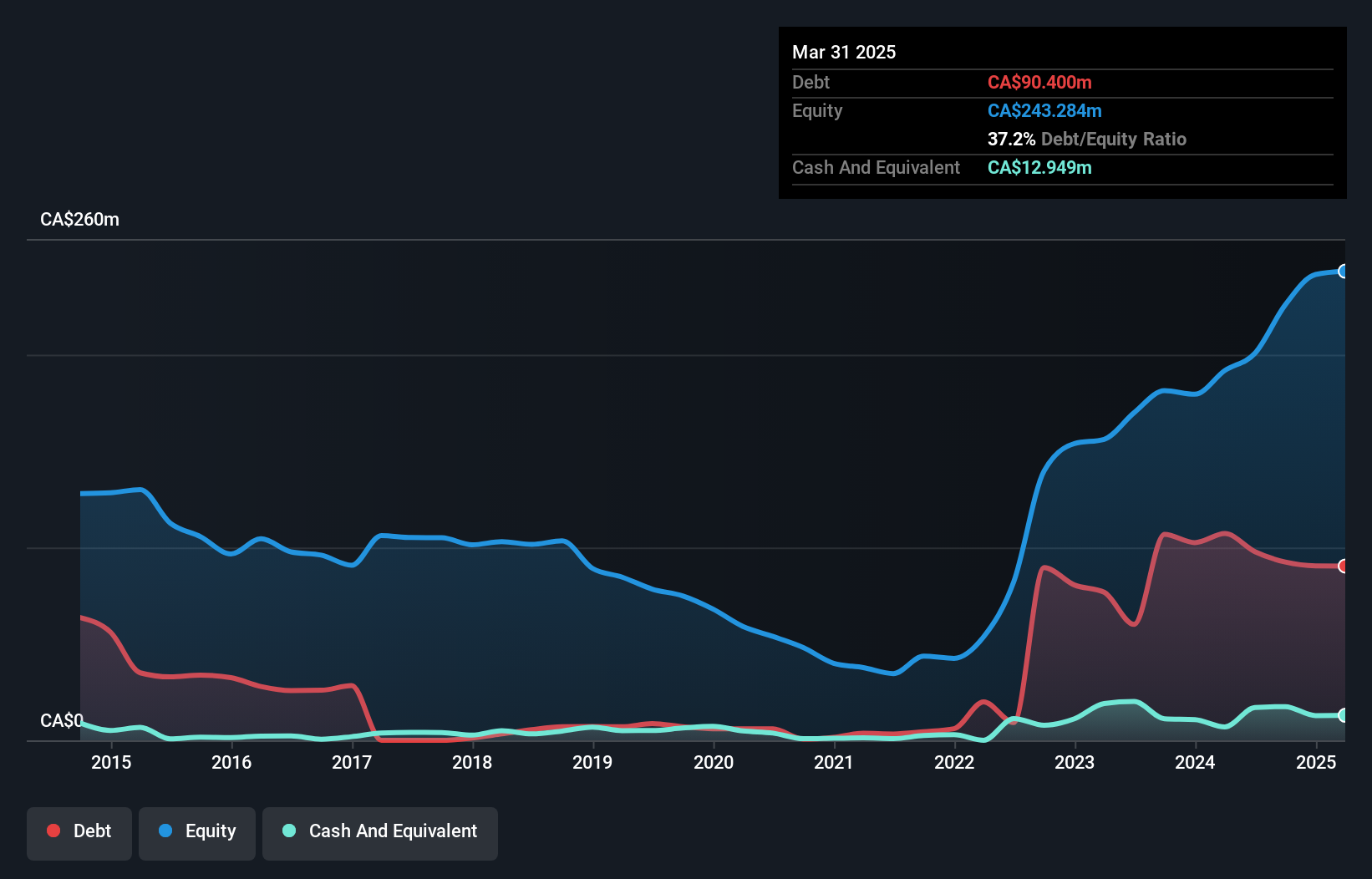
Task: Click the 2016 x-axis label
Action: 231,762
